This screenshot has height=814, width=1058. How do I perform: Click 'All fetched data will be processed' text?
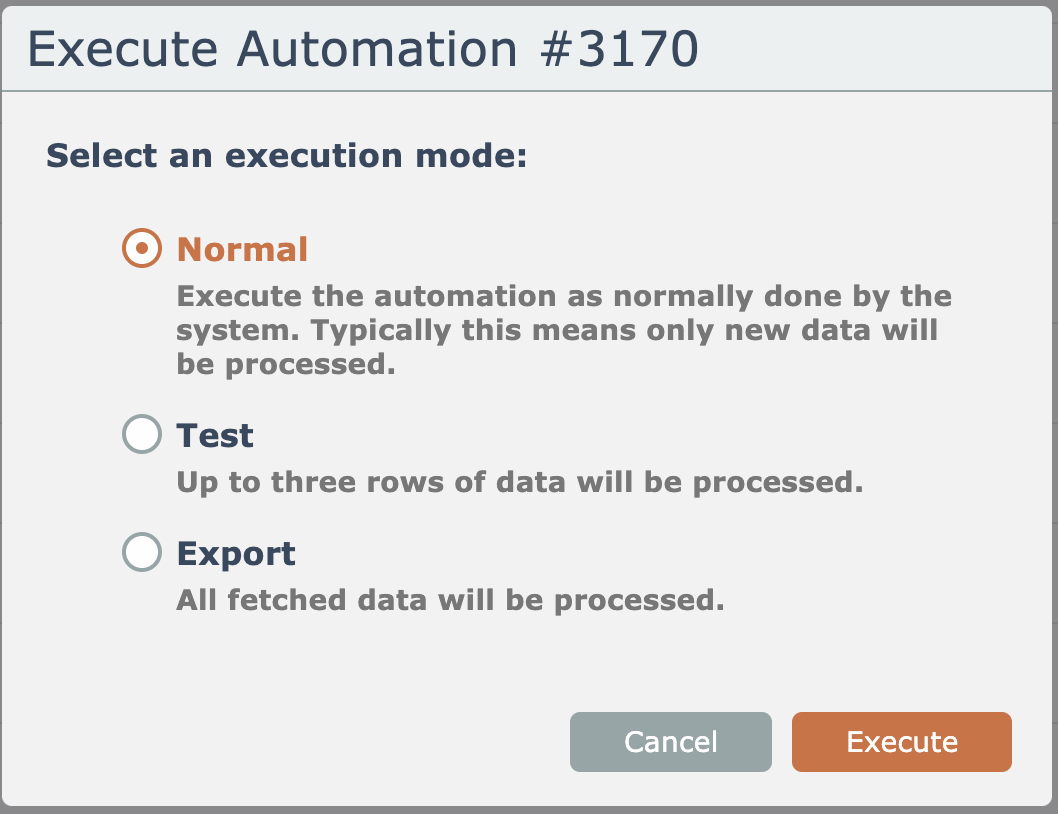(450, 600)
